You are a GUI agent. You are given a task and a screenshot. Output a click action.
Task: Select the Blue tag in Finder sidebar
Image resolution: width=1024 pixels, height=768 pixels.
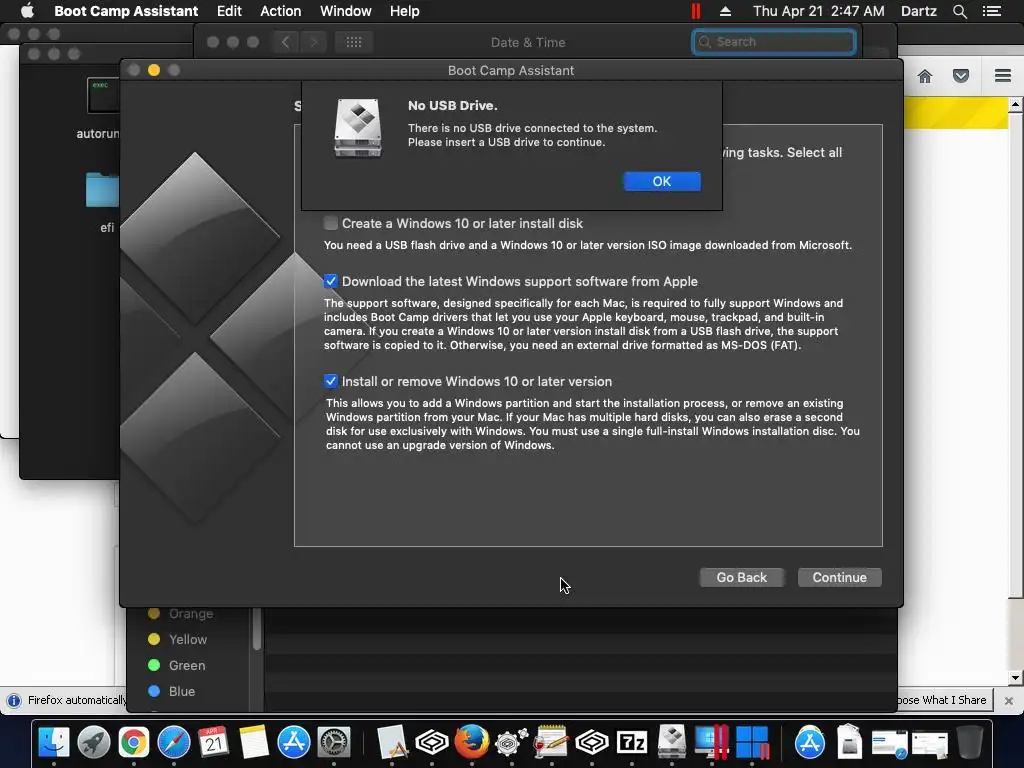pos(172,691)
